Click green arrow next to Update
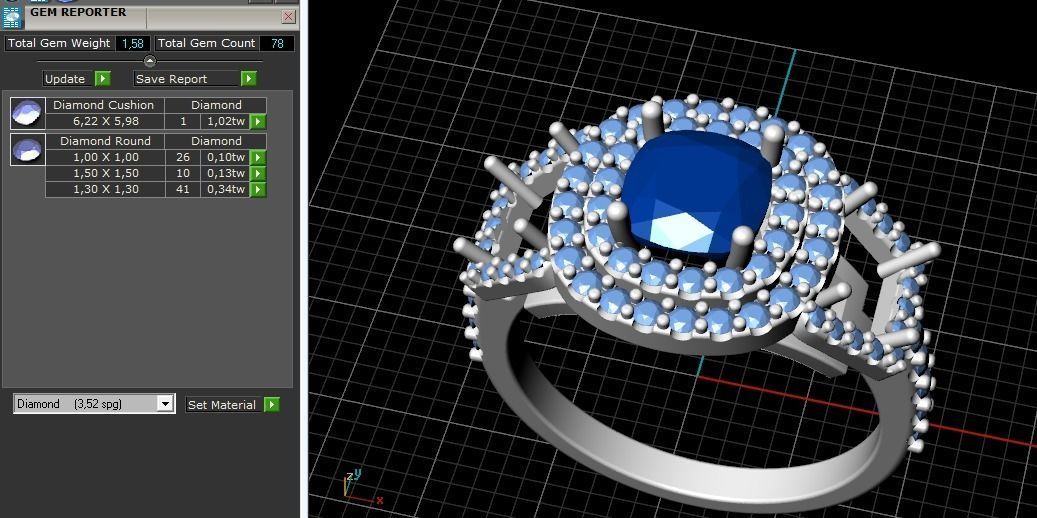The height and width of the screenshot is (518, 1037). 103,79
